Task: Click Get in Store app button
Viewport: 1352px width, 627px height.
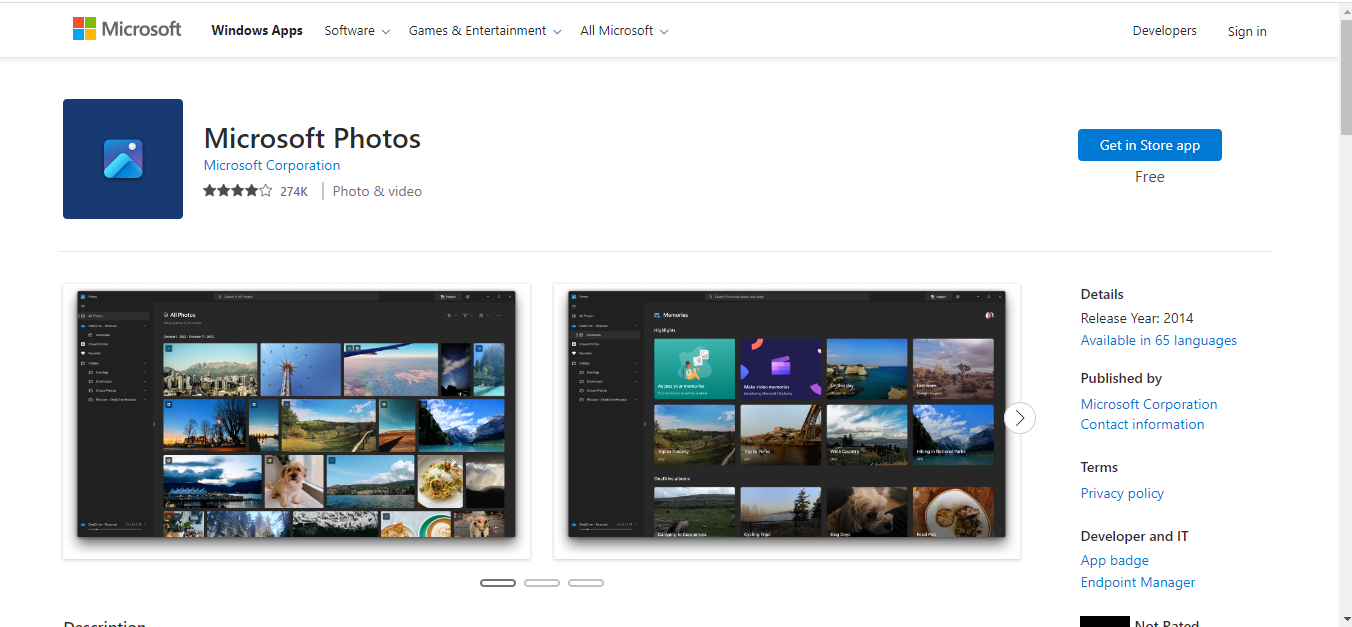Action: [x=1150, y=145]
